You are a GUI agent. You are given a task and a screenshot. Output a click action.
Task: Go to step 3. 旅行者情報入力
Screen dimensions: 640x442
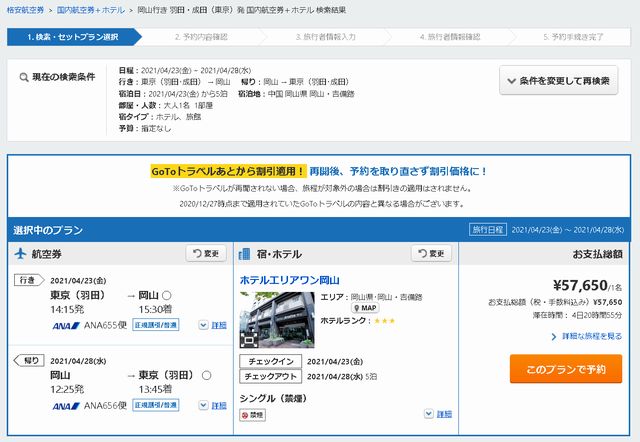[325, 37]
